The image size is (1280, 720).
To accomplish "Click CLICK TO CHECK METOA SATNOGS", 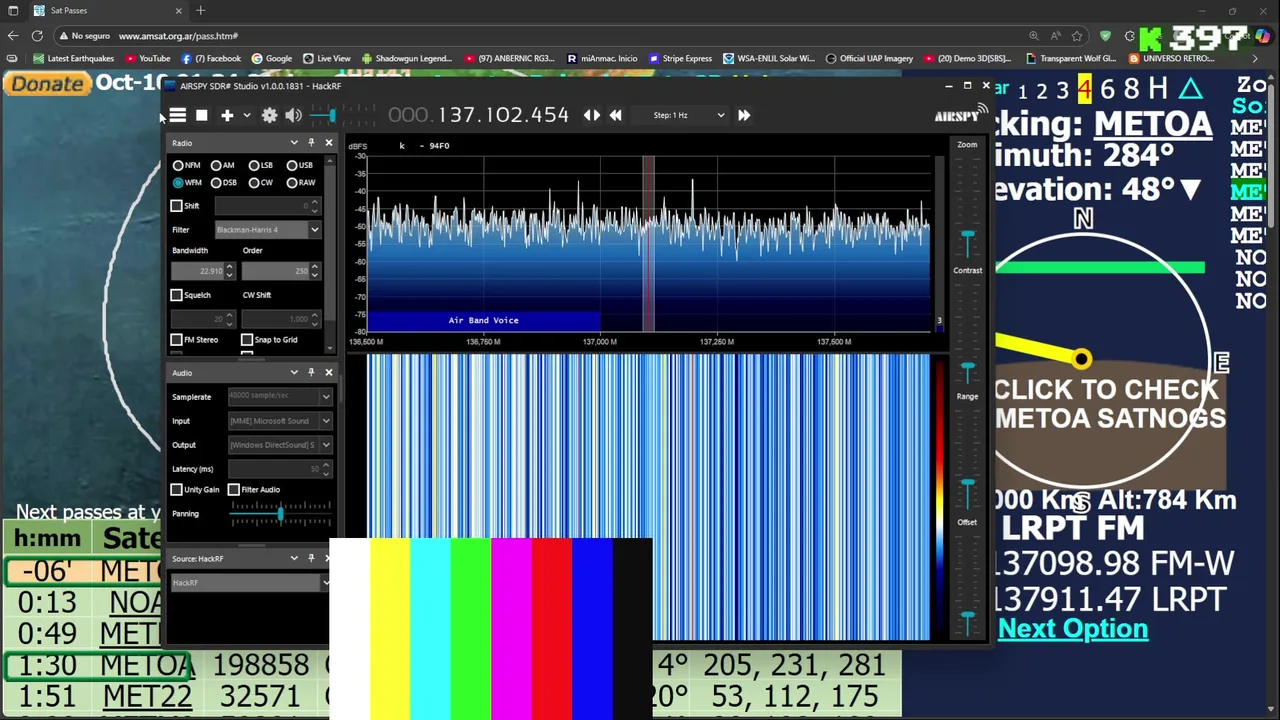I will point(1110,404).
